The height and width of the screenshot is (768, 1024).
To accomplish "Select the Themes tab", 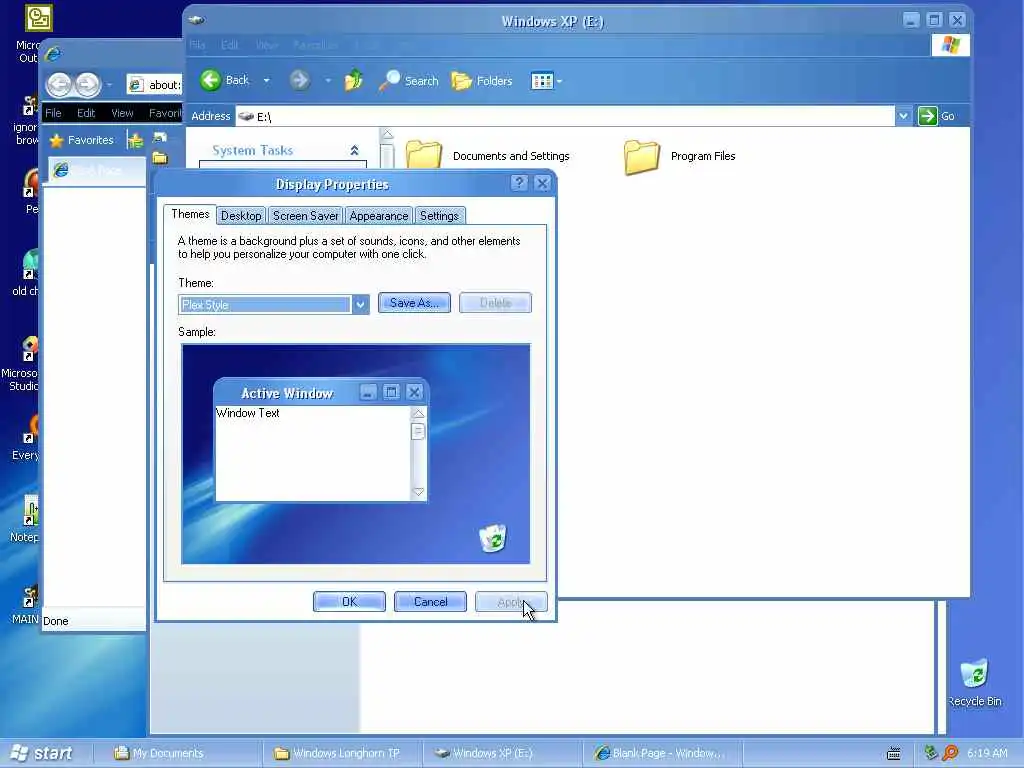I will click(190, 214).
